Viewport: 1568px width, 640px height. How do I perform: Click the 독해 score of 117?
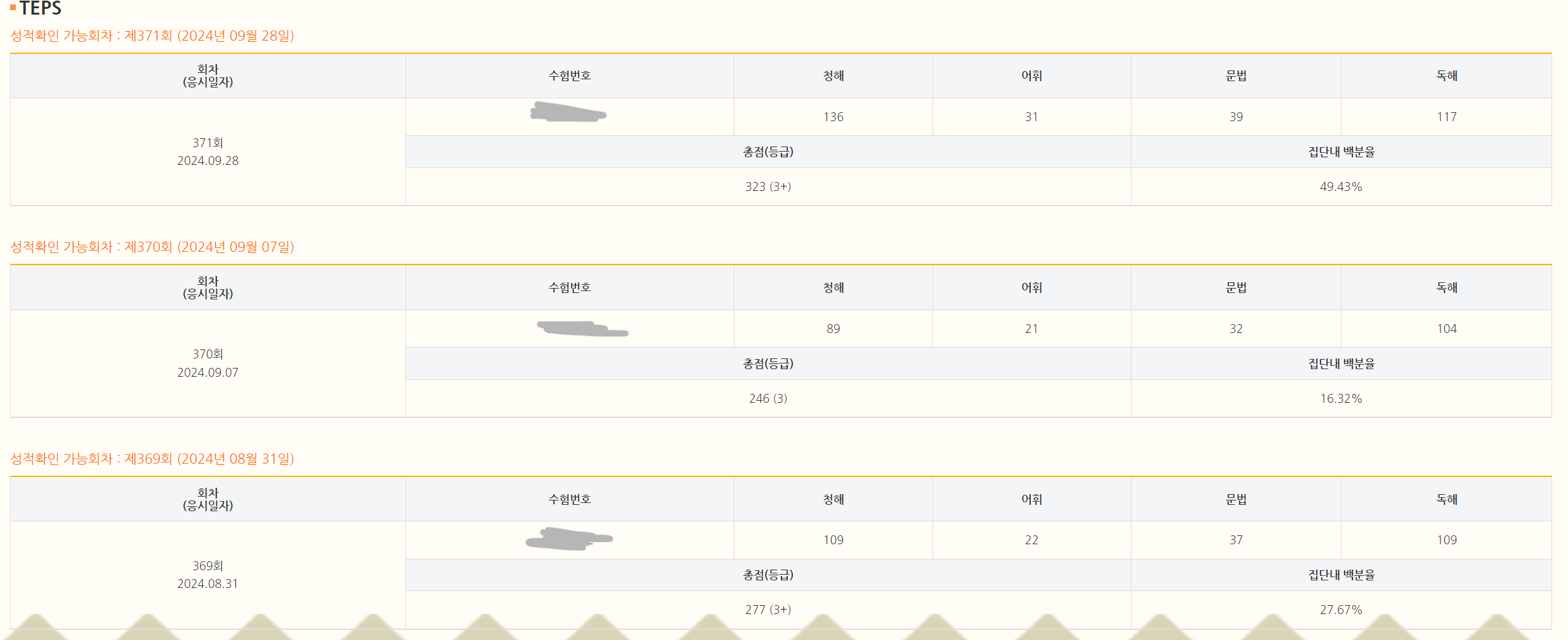[x=1446, y=117]
